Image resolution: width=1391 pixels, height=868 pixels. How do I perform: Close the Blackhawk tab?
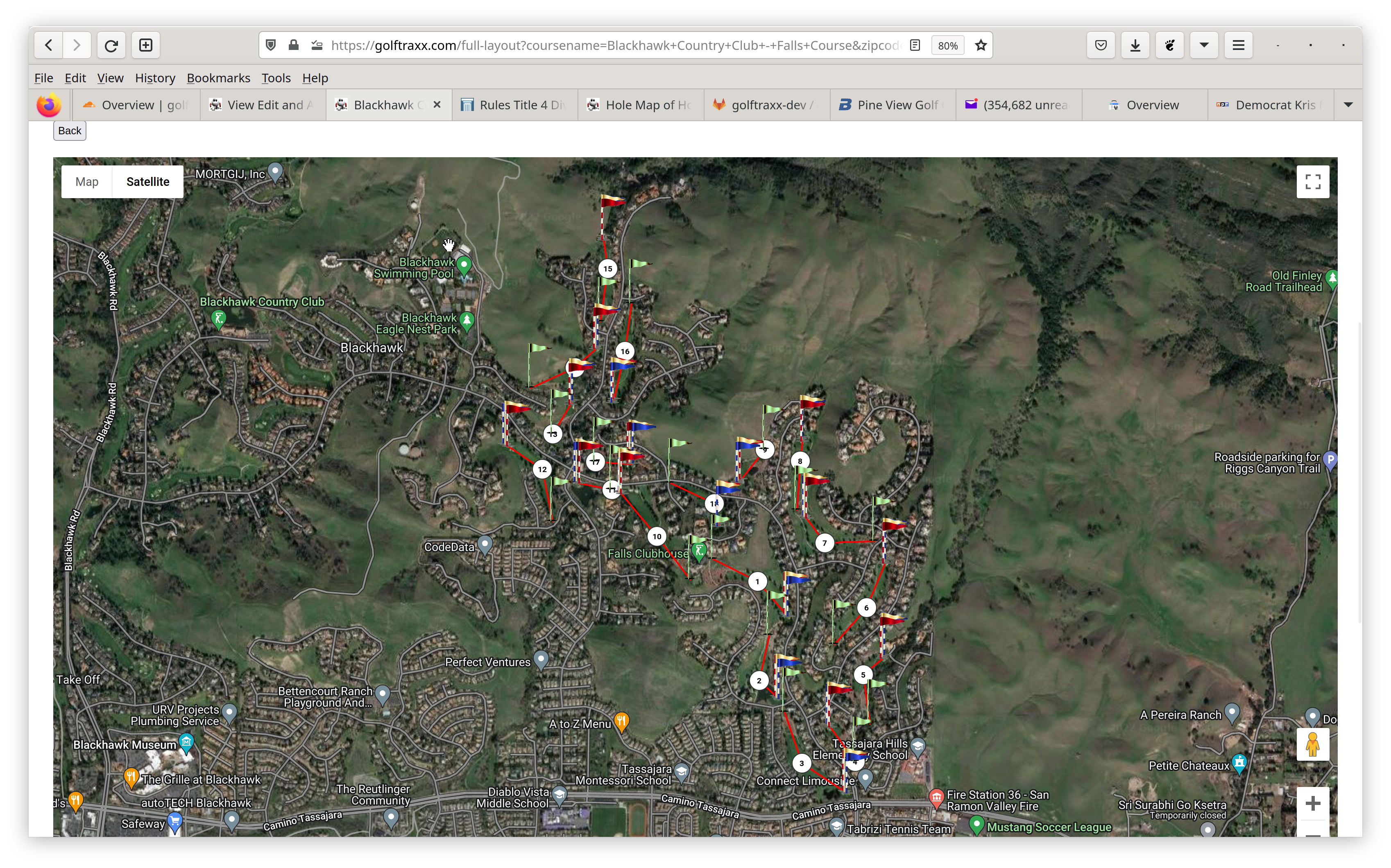pos(437,104)
